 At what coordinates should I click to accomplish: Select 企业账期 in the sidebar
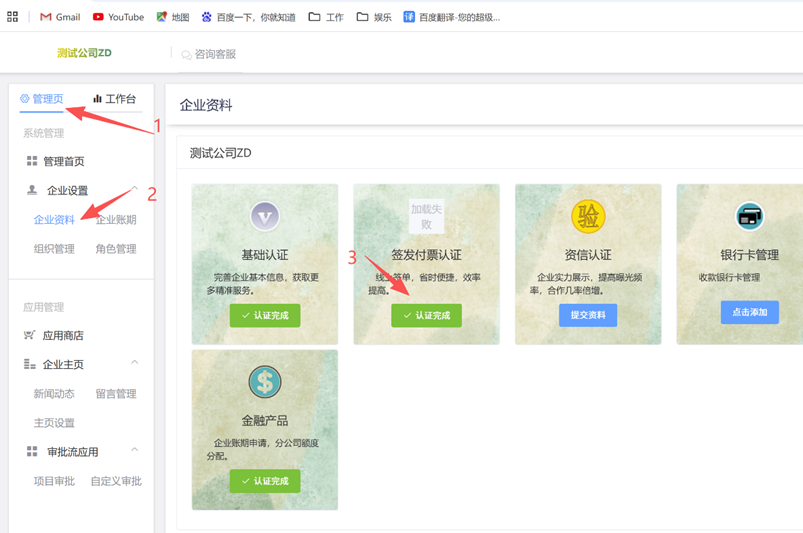click(x=116, y=220)
